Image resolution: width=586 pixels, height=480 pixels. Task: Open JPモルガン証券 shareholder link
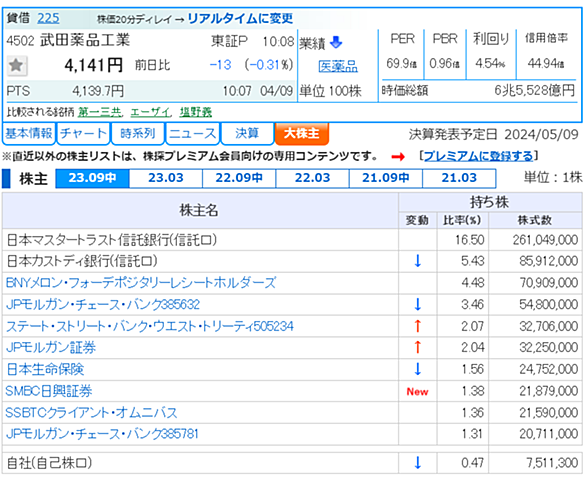[x=51, y=348]
